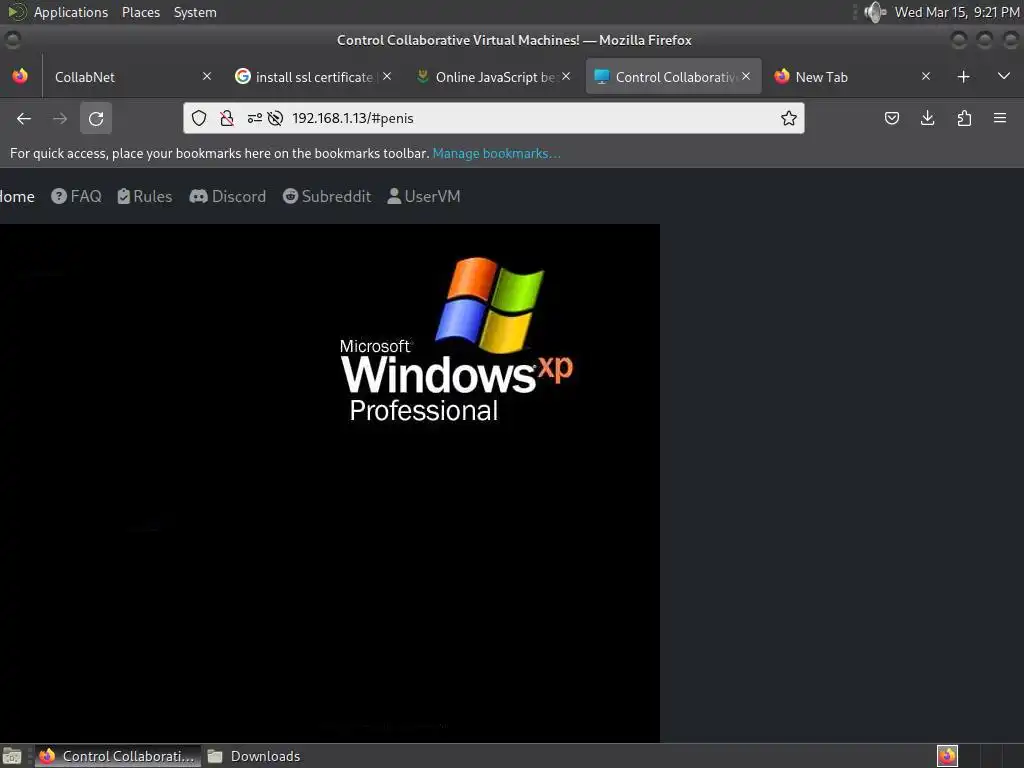
Task: Switch to the Downloads window in taskbar
Action: click(253, 756)
